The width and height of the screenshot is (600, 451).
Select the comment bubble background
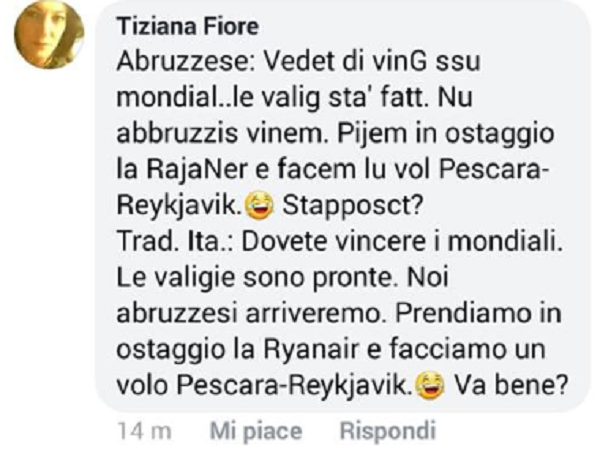(x=342, y=207)
